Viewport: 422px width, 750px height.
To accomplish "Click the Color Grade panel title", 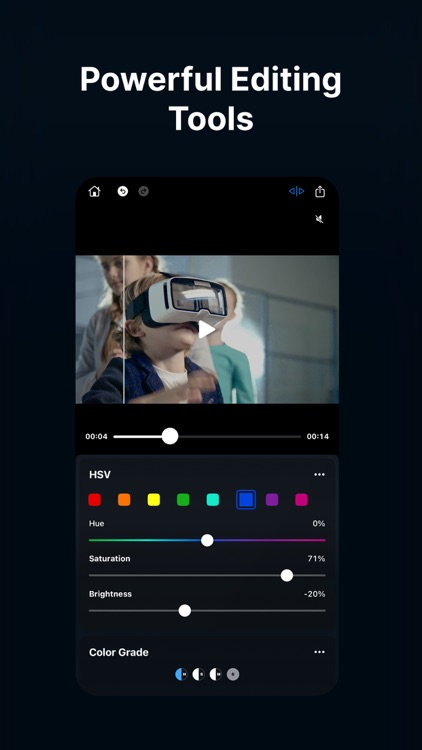I will 119,652.
